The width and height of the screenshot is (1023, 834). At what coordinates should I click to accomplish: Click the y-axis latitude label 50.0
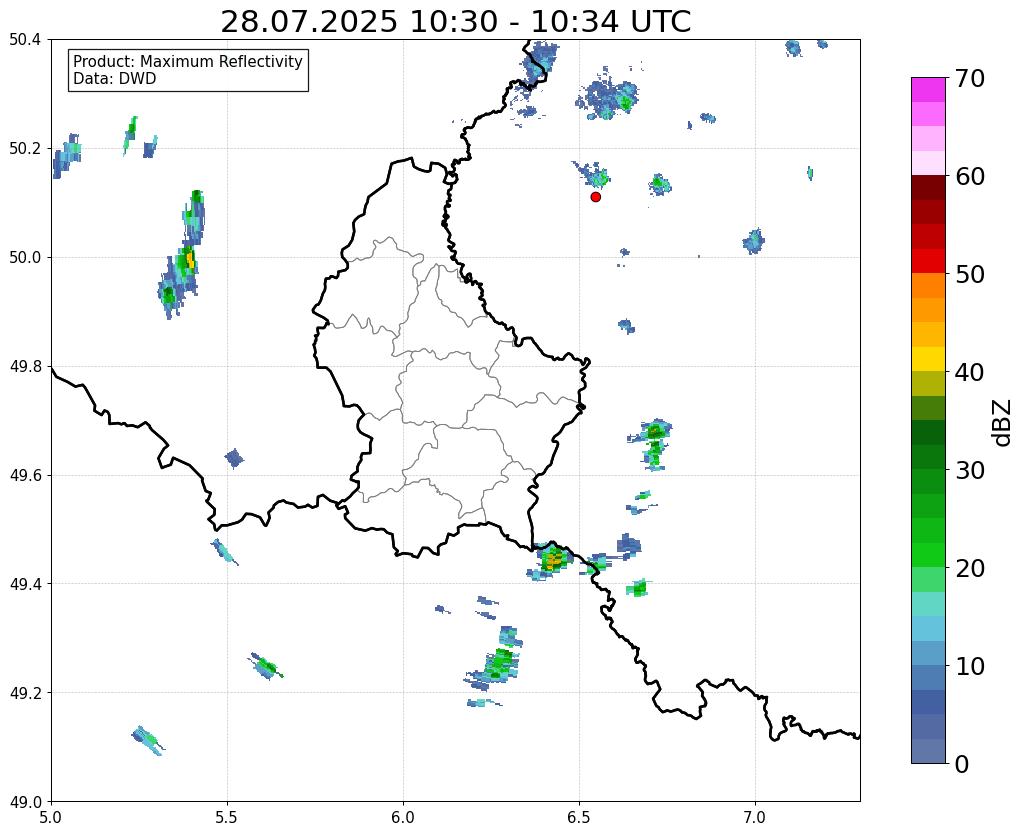point(25,258)
